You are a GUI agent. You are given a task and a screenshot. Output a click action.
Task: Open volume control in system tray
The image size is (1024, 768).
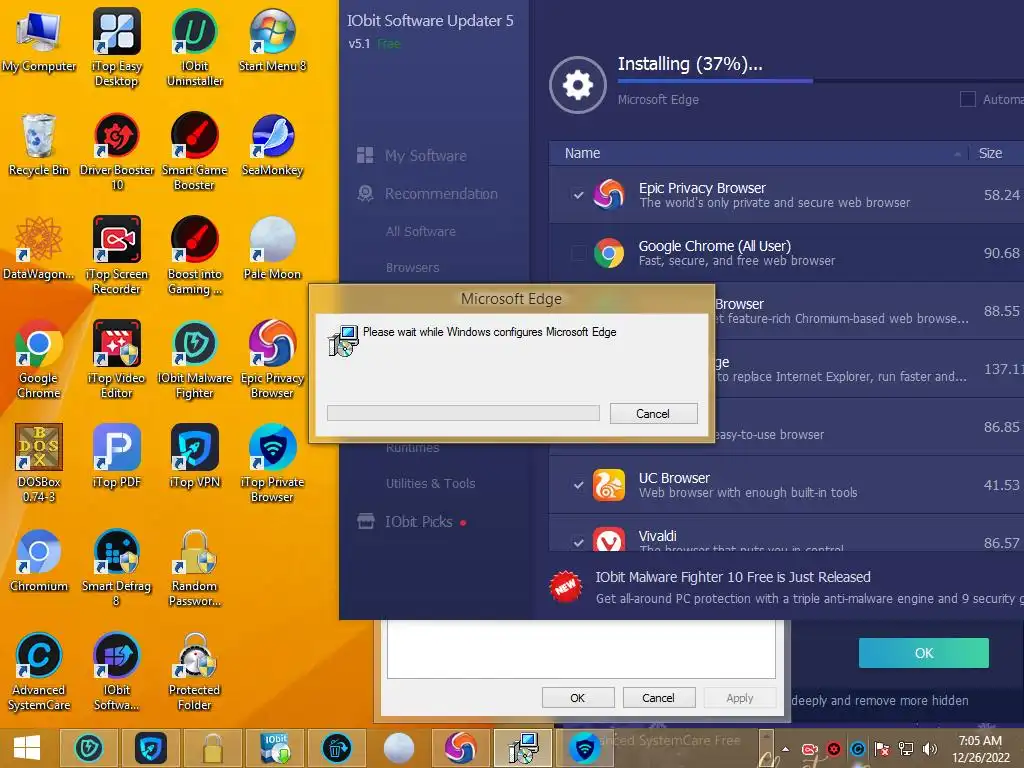929,749
